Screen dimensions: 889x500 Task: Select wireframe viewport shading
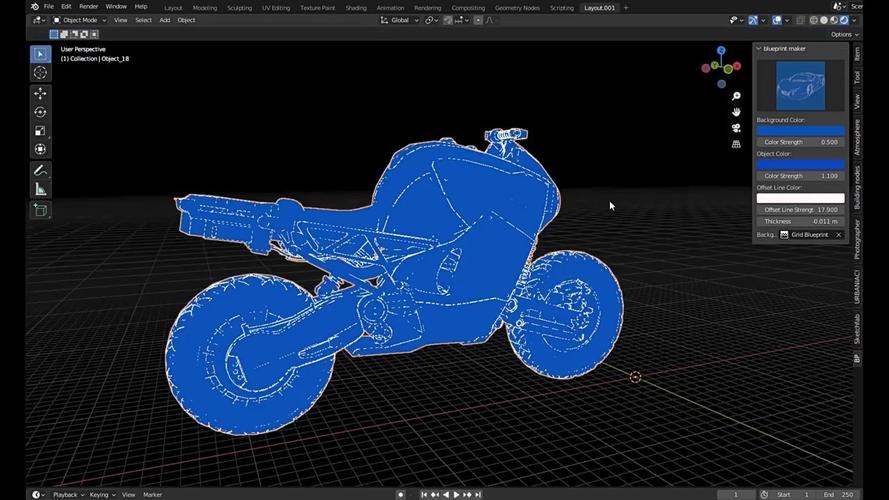pos(814,20)
